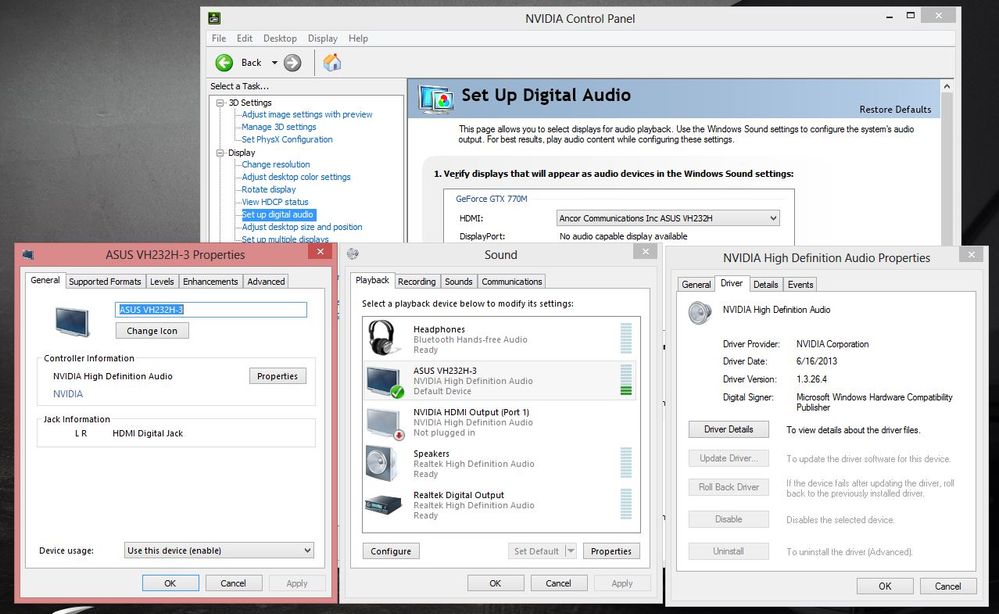Select Adjust desktop size and position
The width and height of the screenshot is (999, 614).
pos(301,227)
